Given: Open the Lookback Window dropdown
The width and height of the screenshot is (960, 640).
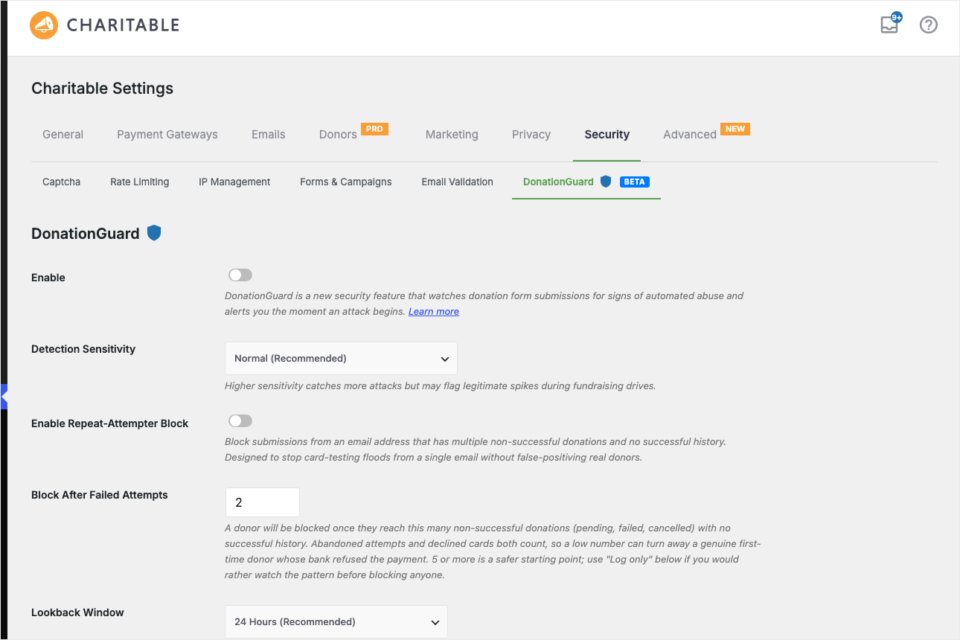Looking at the screenshot, I should tap(336, 622).
